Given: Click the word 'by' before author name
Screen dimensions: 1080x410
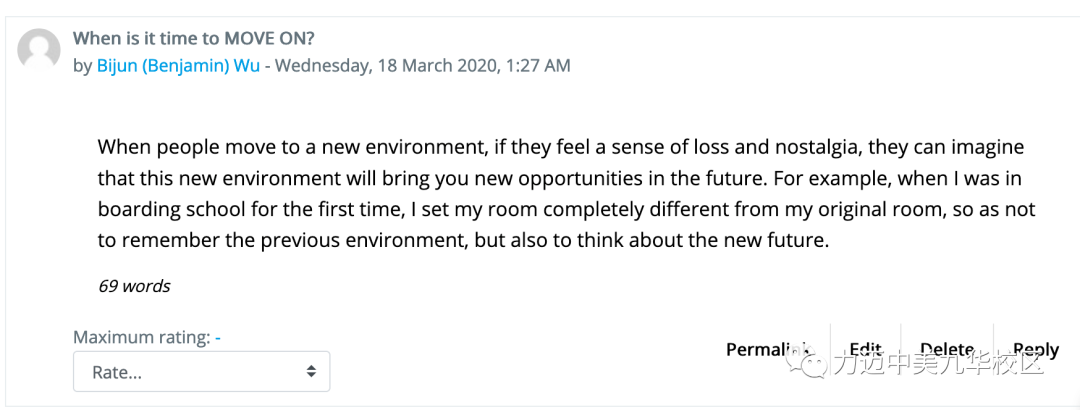Looking at the screenshot, I should pos(83,67).
